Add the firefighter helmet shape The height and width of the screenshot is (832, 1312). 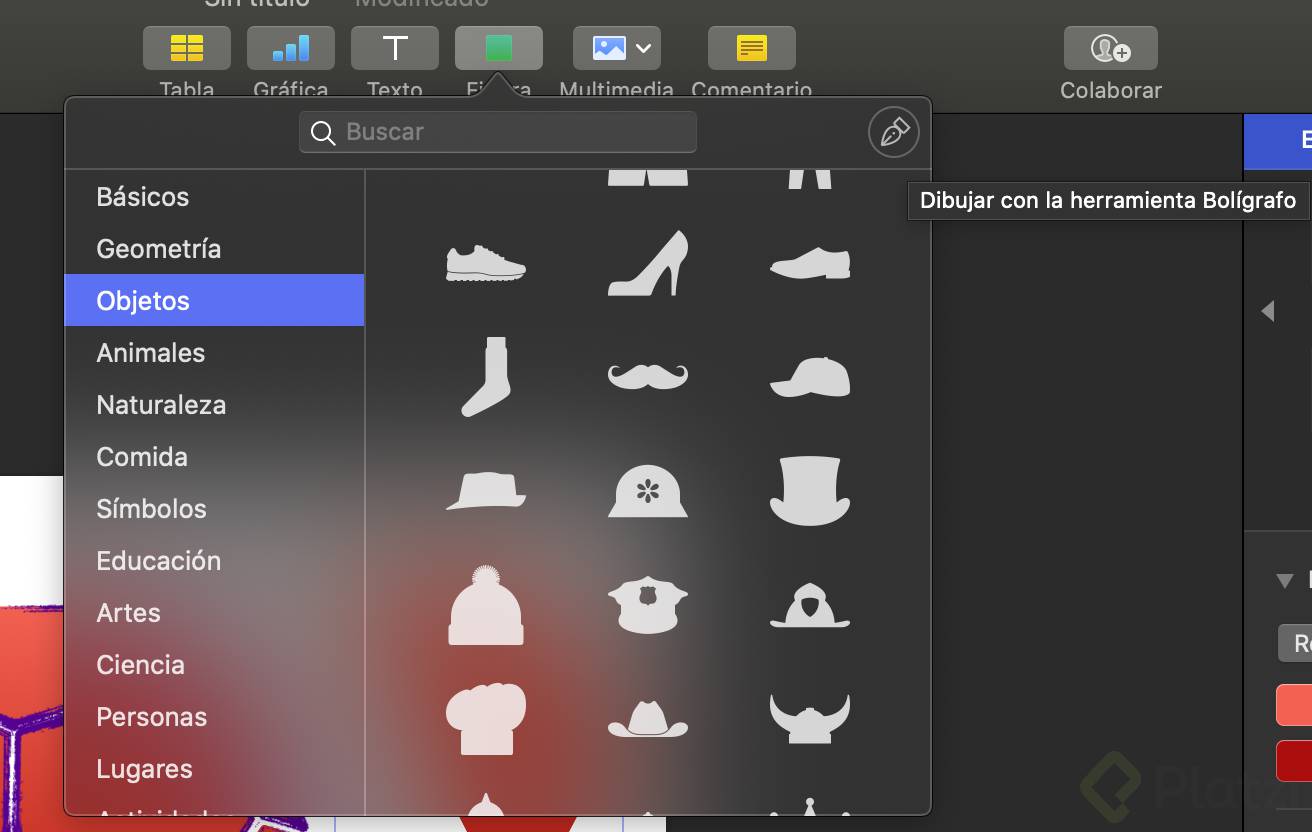pos(810,604)
